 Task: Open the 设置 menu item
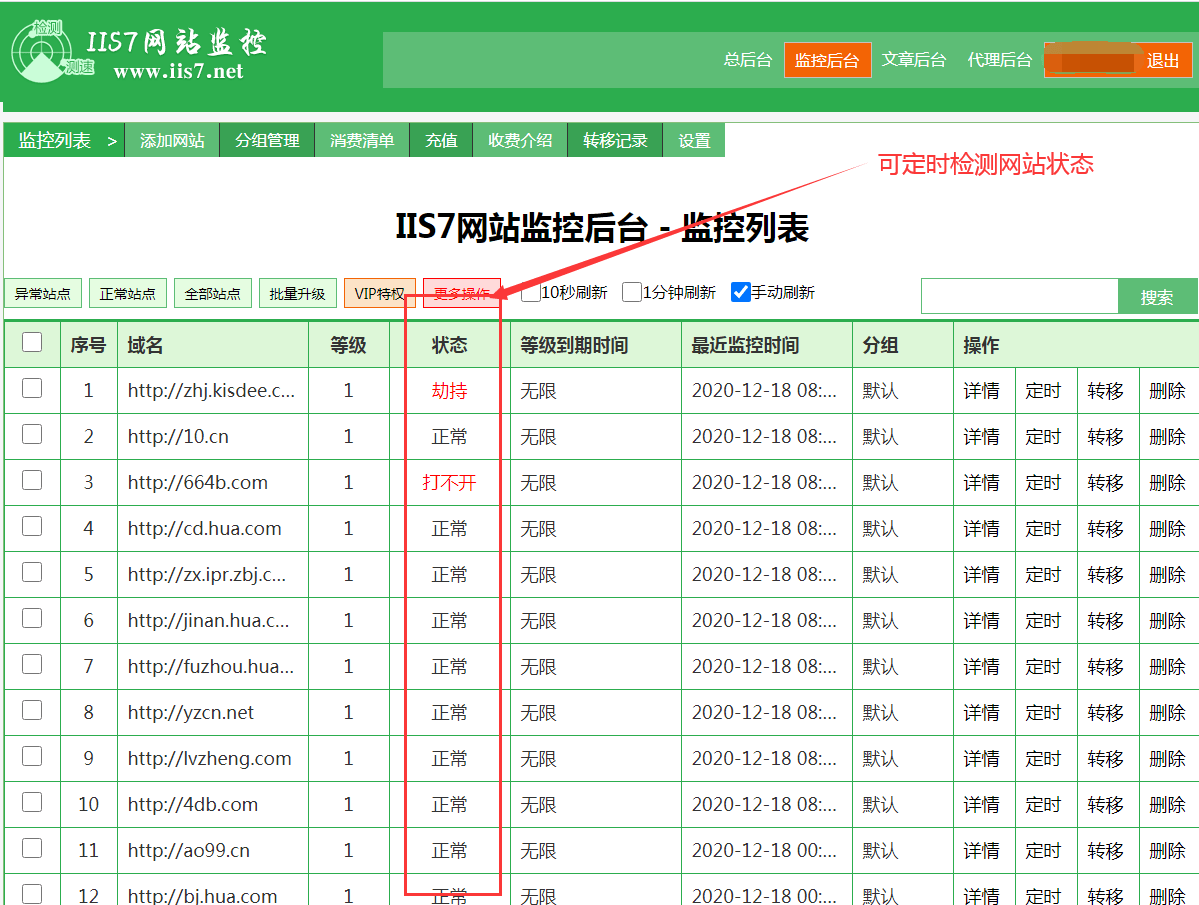point(694,140)
